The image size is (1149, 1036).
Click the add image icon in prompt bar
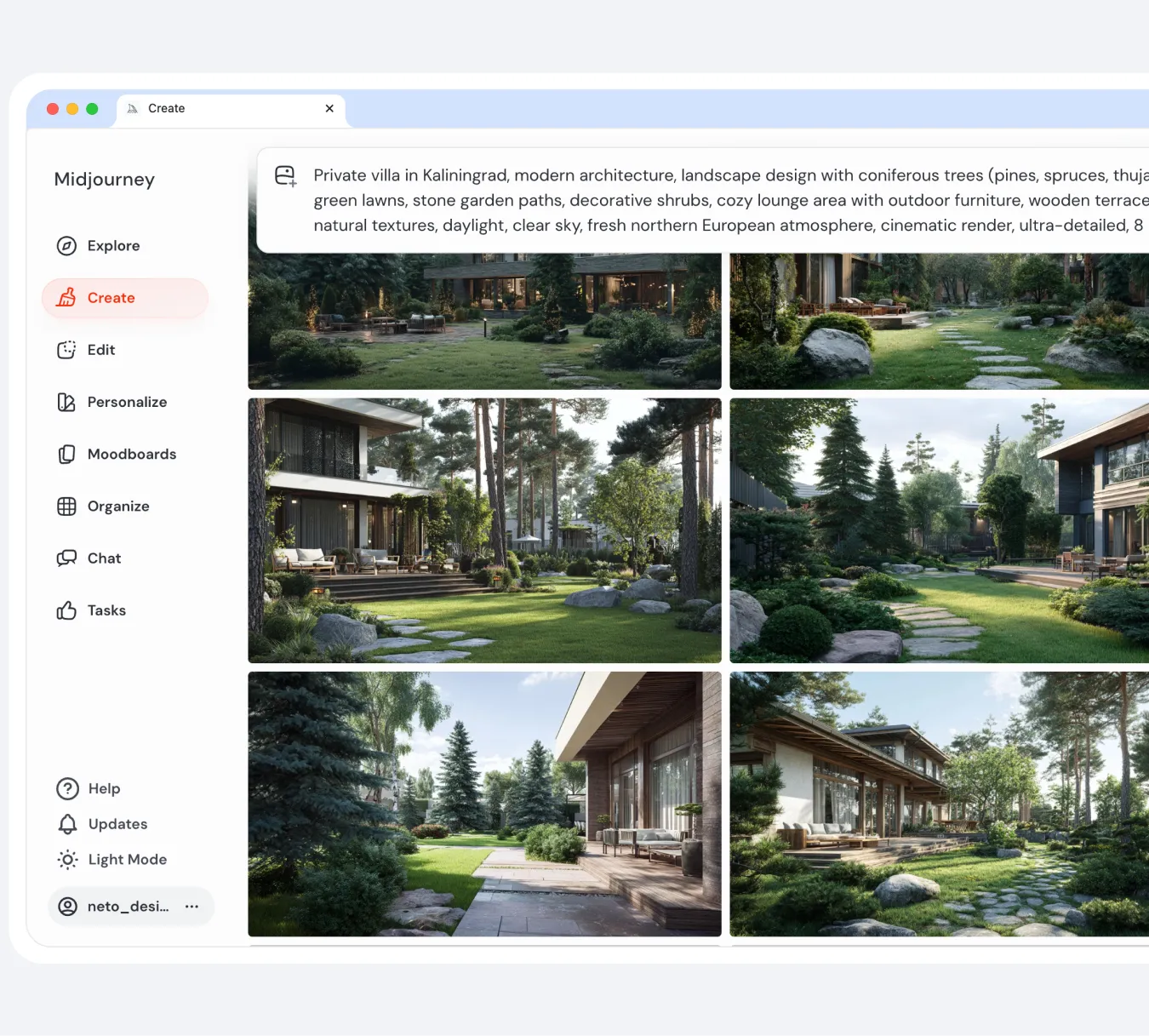click(x=285, y=176)
